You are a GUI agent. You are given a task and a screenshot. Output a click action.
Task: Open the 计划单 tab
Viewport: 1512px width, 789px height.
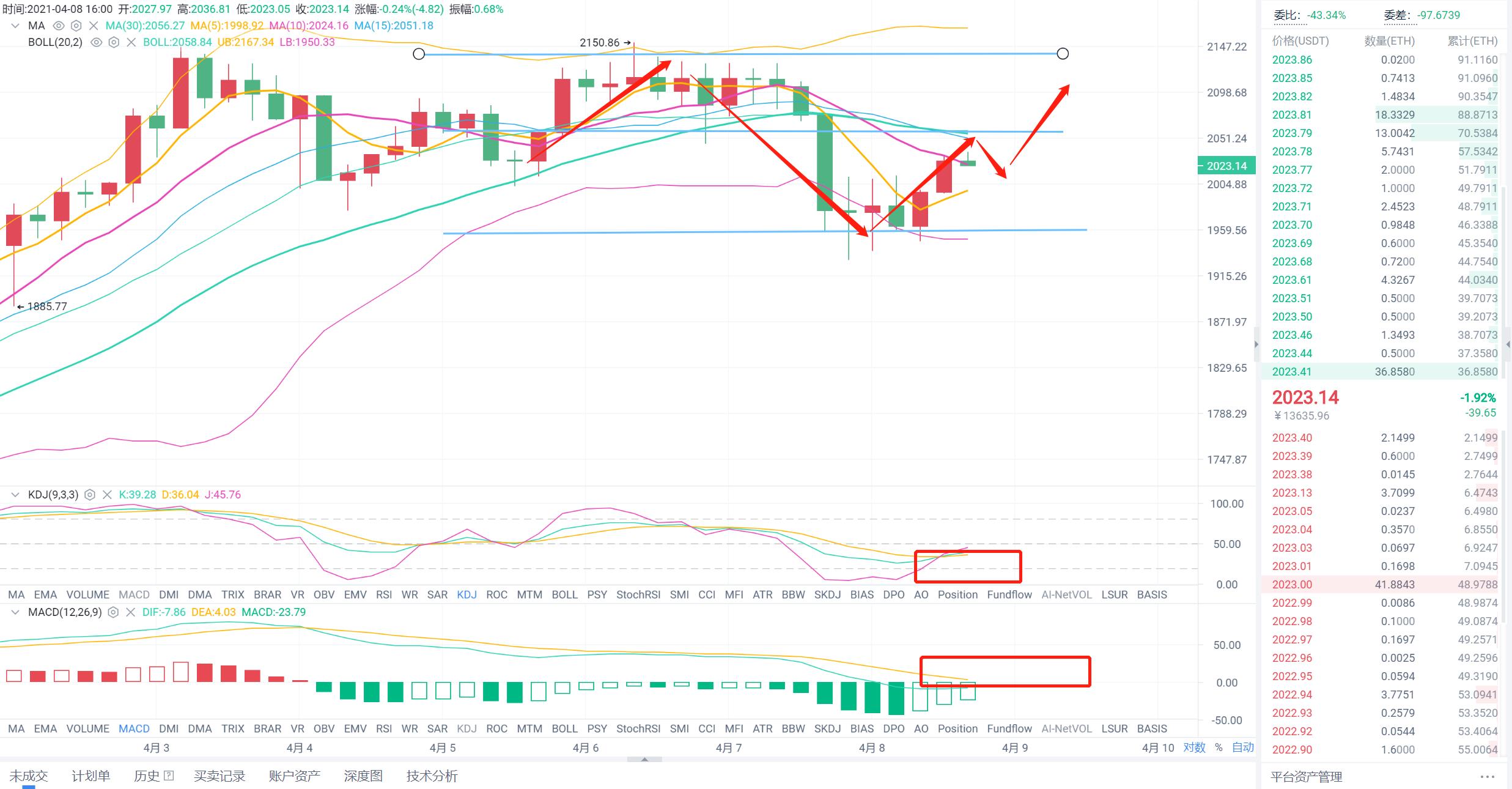pyautogui.click(x=91, y=776)
